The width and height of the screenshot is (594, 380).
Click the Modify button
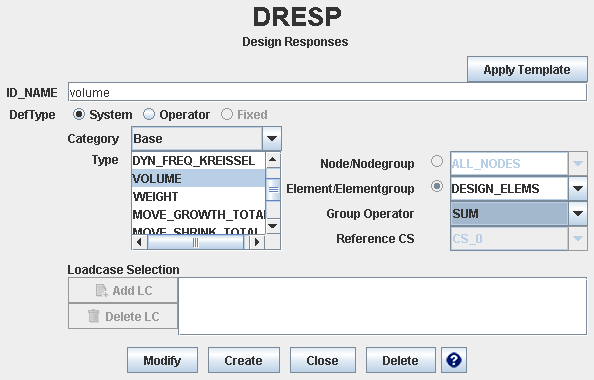[x=162, y=360]
